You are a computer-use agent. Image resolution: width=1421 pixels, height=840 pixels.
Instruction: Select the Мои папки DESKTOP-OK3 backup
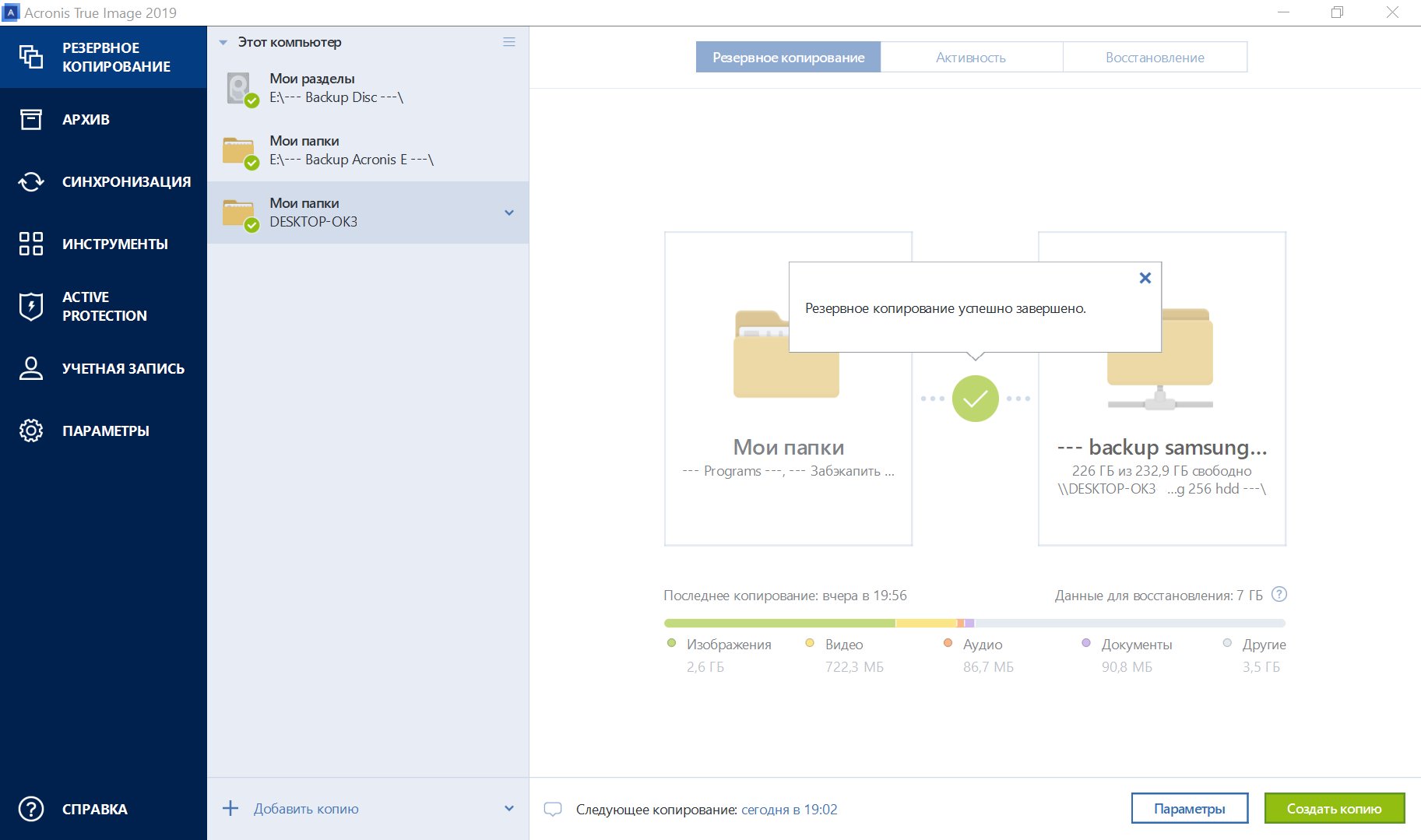368,213
